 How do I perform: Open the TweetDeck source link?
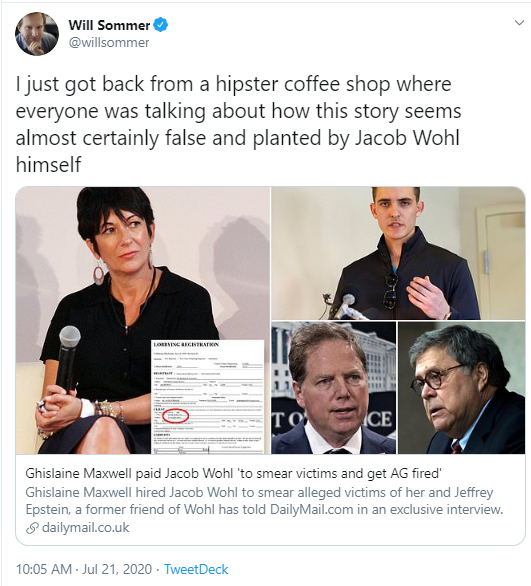click(196, 569)
